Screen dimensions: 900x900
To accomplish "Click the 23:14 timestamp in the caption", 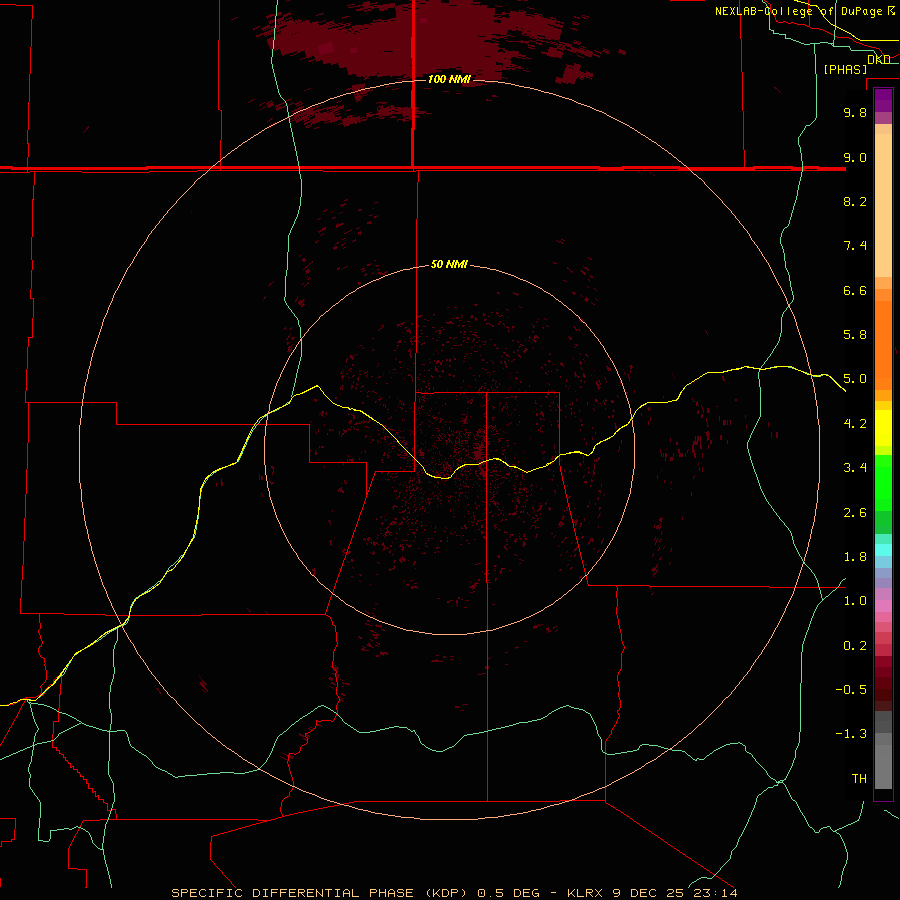I will (715, 893).
